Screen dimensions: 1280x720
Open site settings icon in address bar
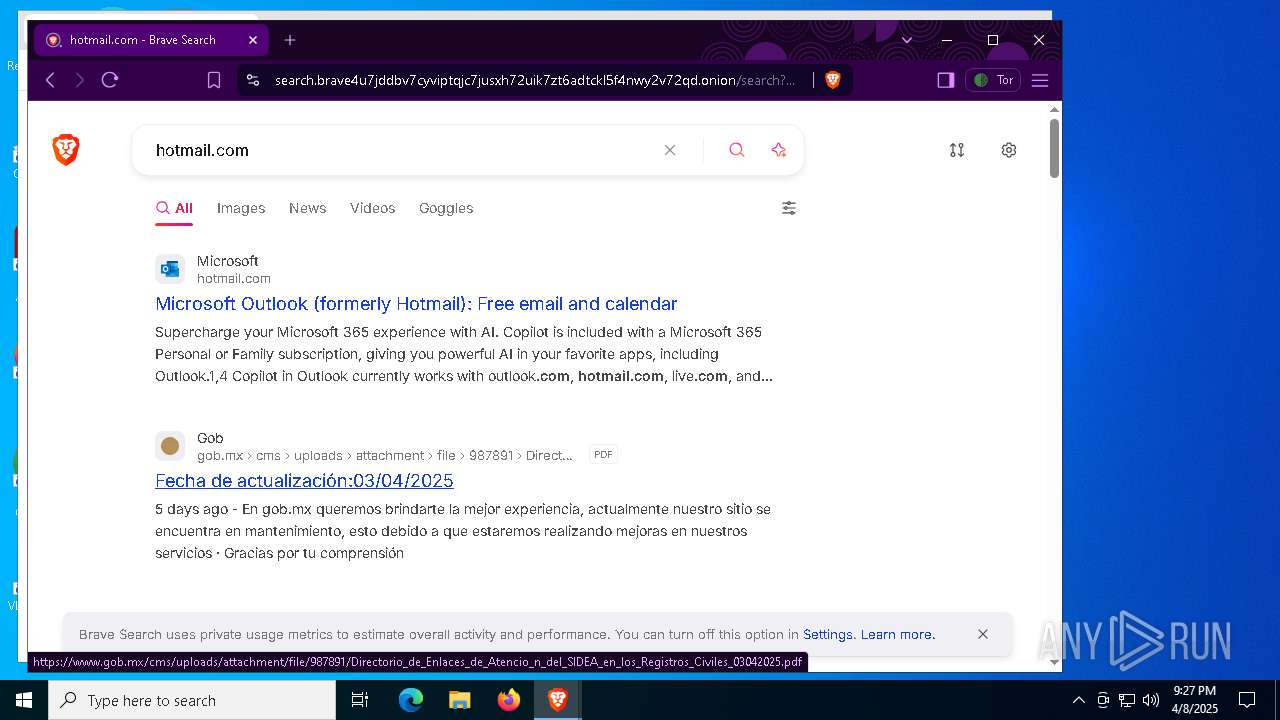(x=253, y=80)
